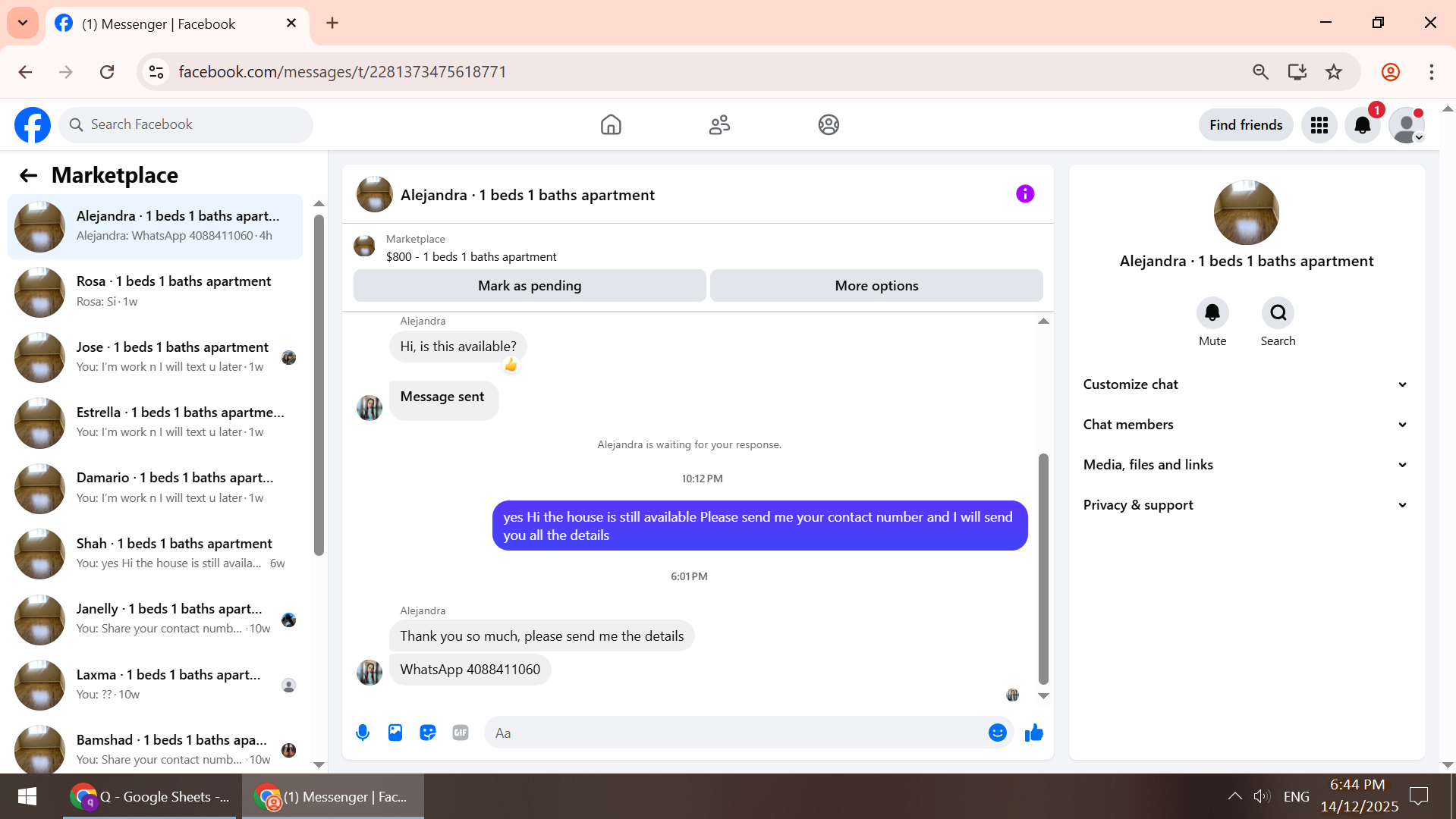Open Alejandra conversation in list
The height and width of the screenshot is (819, 1456).
click(x=156, y=226)
